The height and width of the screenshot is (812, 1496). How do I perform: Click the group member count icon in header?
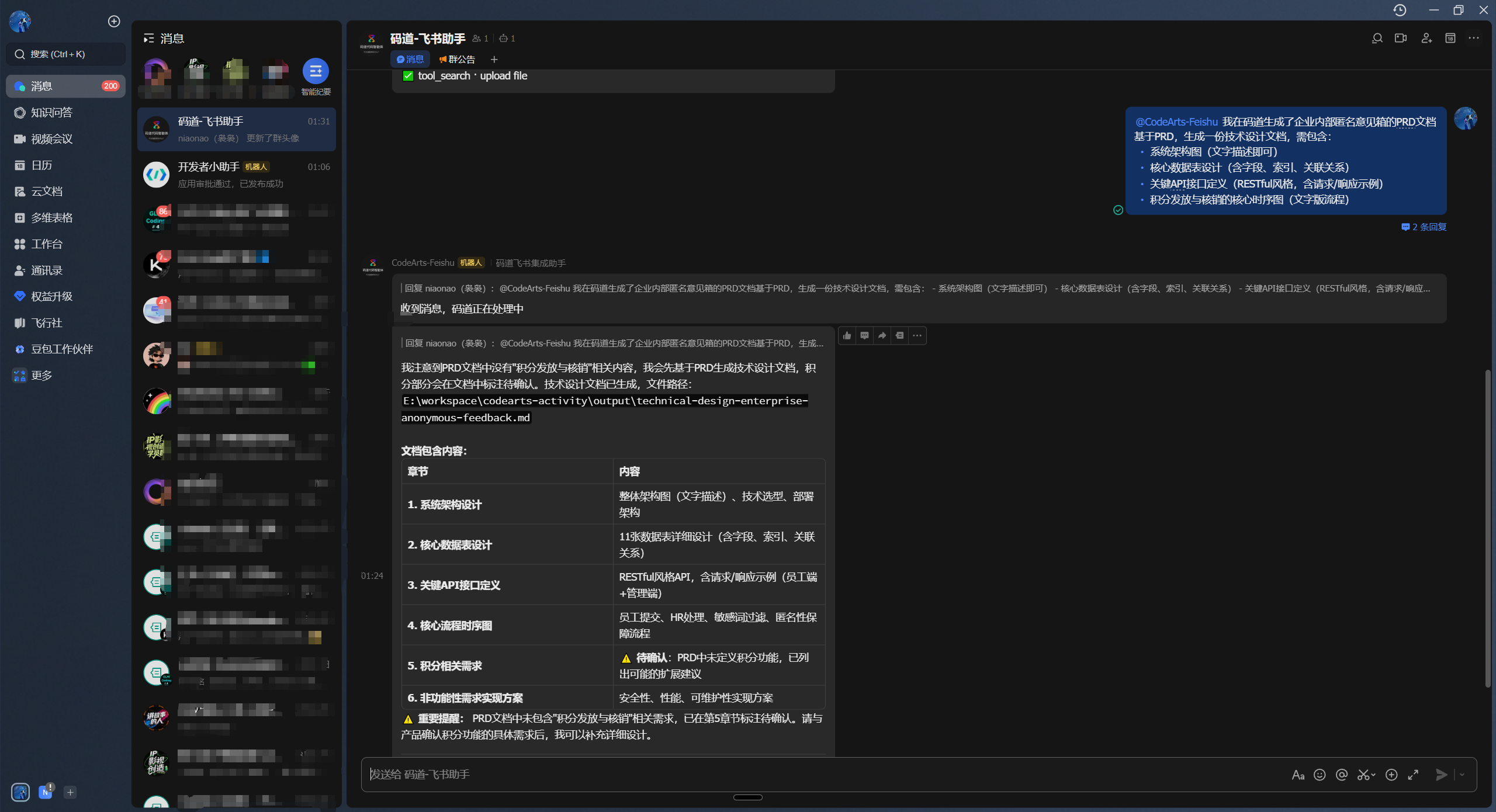click(x=480, y=39)
